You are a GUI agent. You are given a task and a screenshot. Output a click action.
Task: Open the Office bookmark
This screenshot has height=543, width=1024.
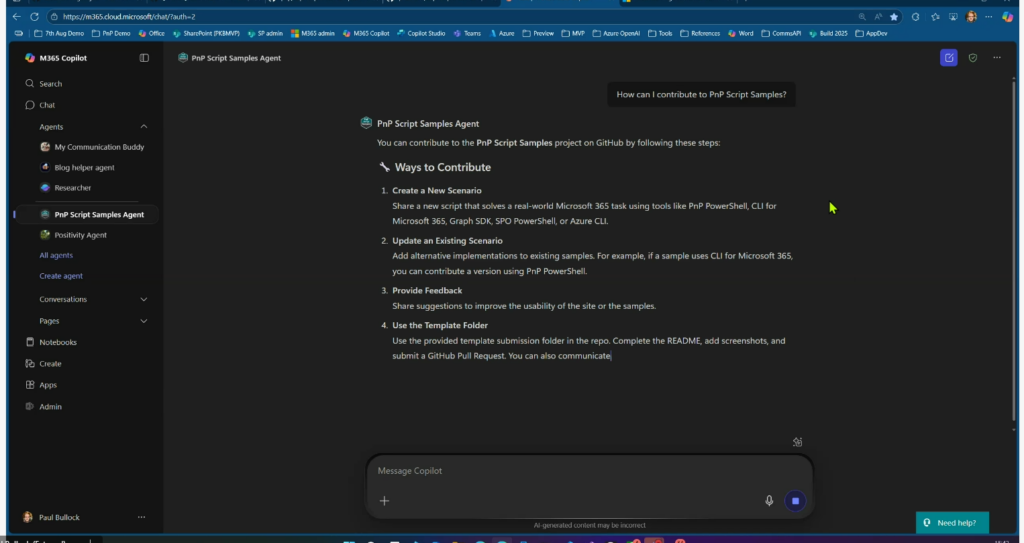coord(152,33)
